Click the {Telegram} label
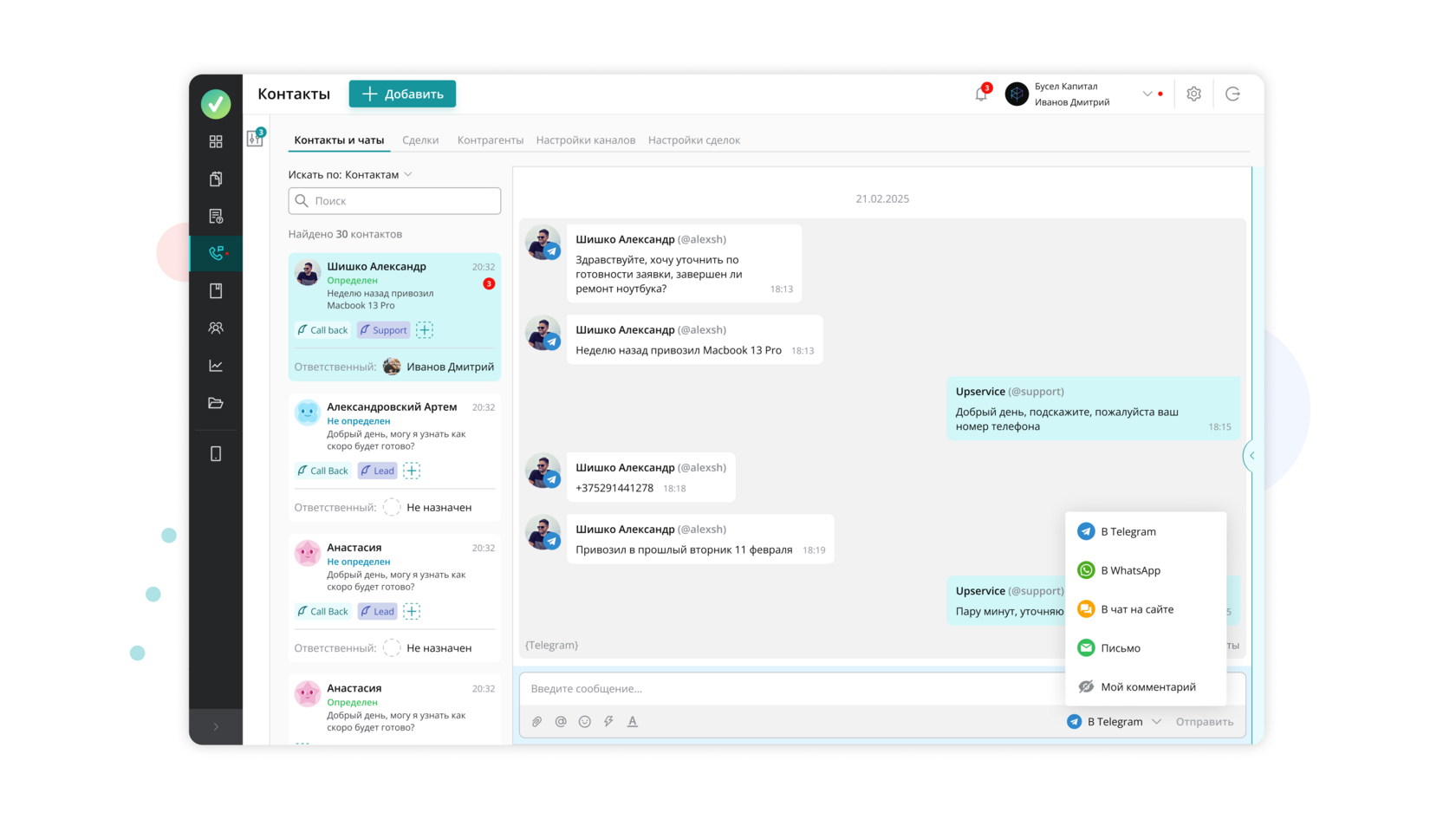This screenshot has width=1456, height=819. pyautogui.click(x=551, y=645)
